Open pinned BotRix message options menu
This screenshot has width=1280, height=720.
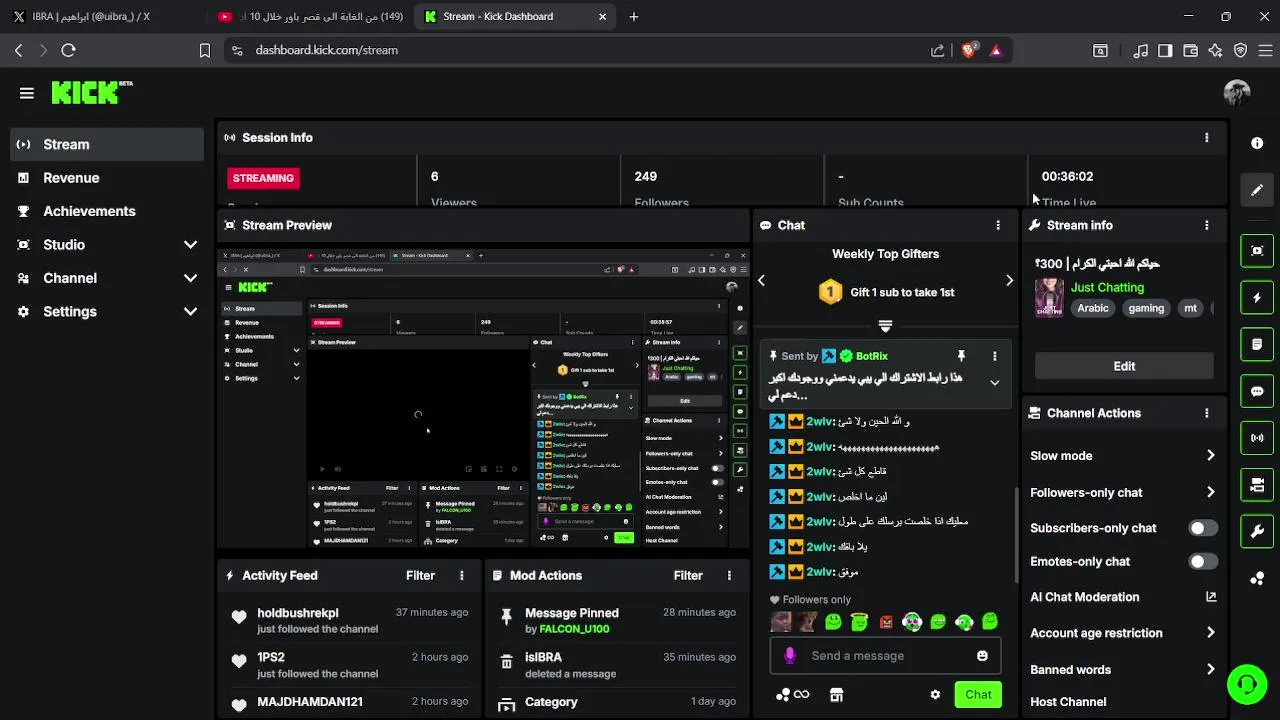(x=994, y=356)
